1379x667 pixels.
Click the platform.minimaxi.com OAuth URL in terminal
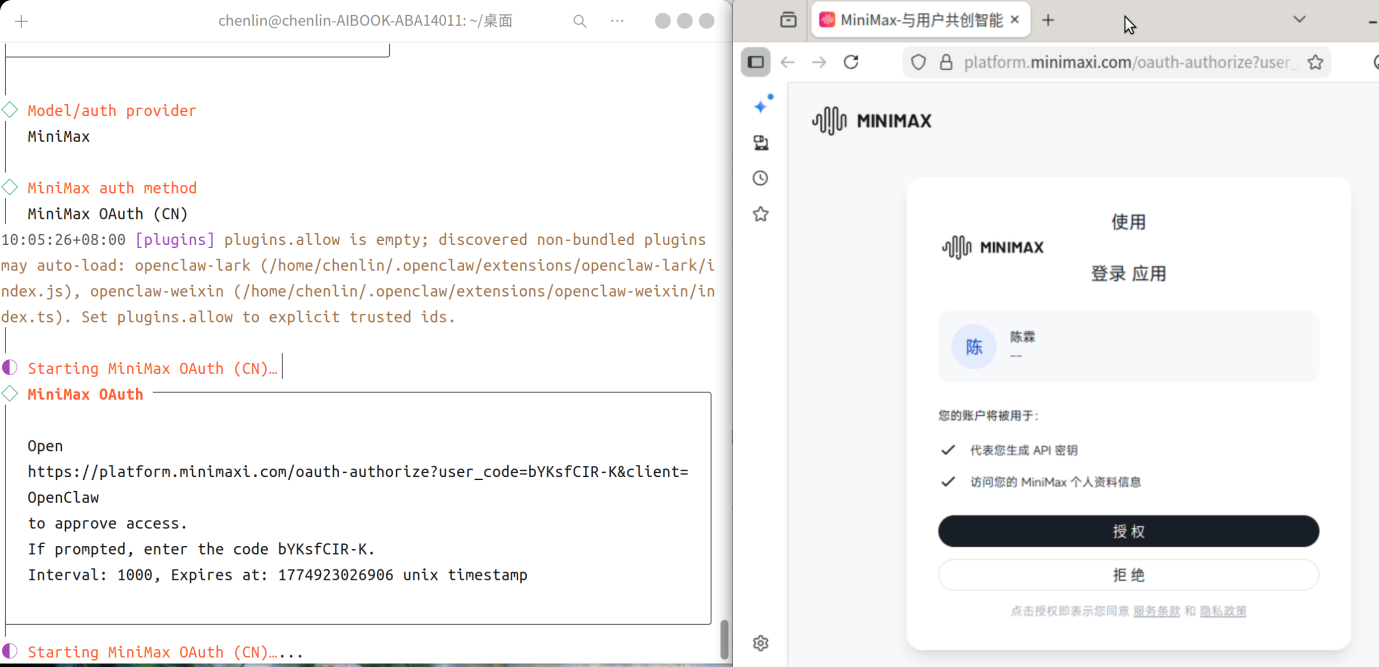pyautogui.click(x=358, y=472)
